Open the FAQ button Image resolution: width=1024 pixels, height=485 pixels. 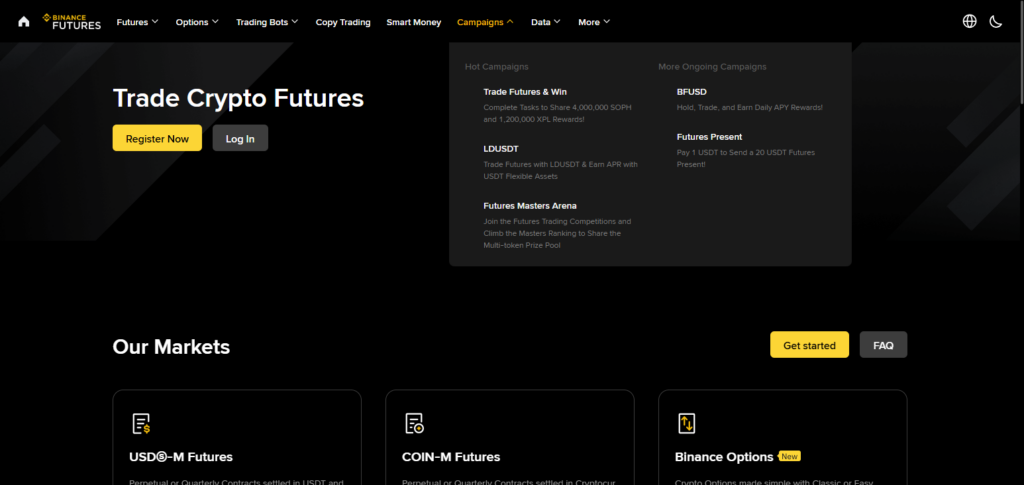point(883,345)
